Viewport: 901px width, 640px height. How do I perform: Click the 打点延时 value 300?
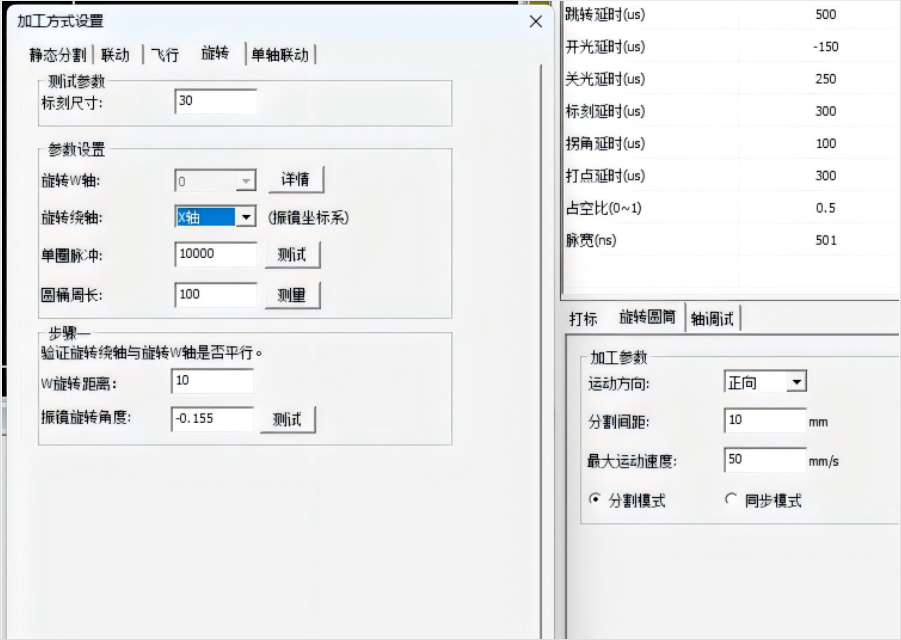coord(826,175)
